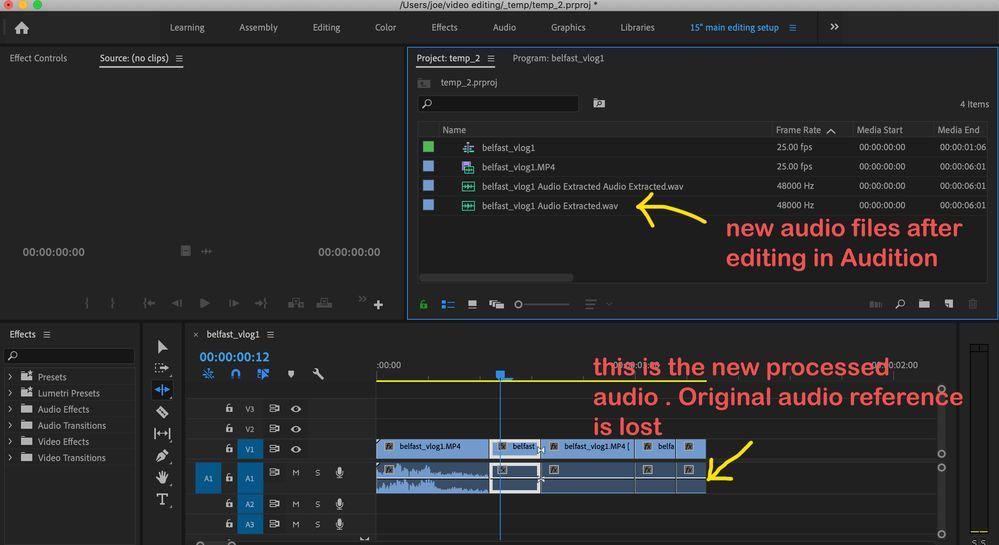999x545 pixels.
Task: Create new search bin from query
Action: point(599,103)
